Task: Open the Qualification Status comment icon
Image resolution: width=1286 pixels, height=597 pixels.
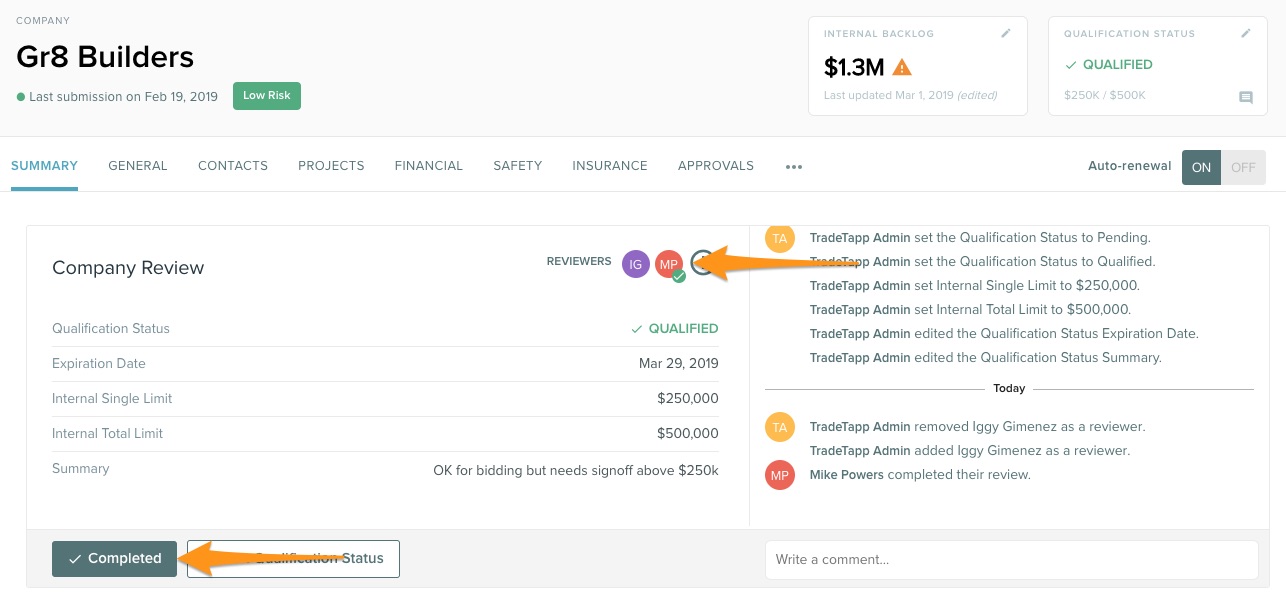Action: 1246,97
